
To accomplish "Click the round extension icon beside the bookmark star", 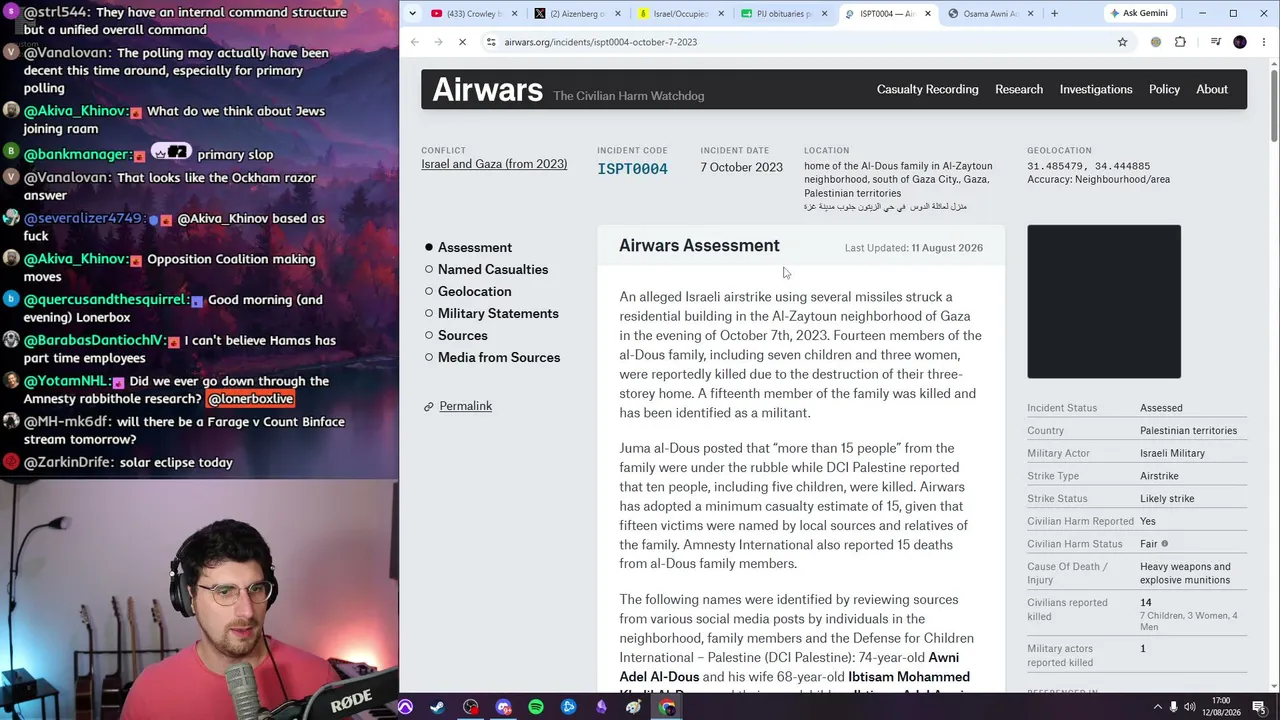I will coord(1156,42).
